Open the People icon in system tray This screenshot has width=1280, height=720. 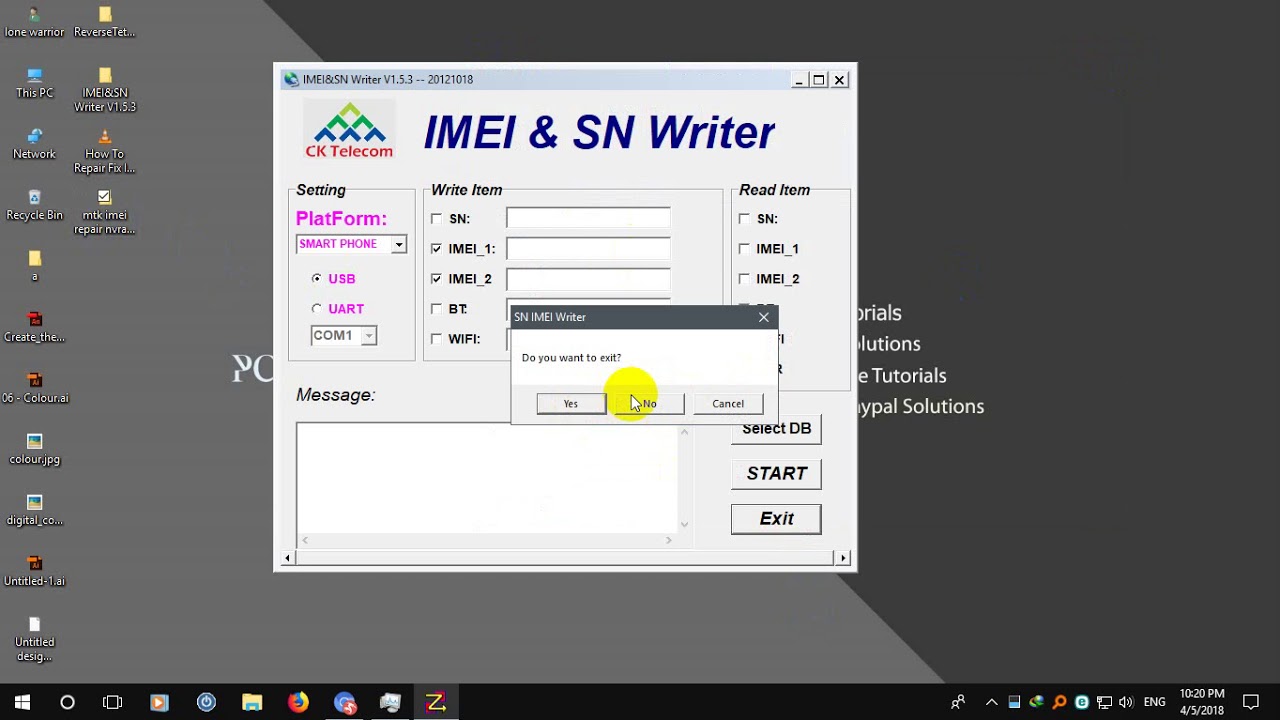click(958, 702)
